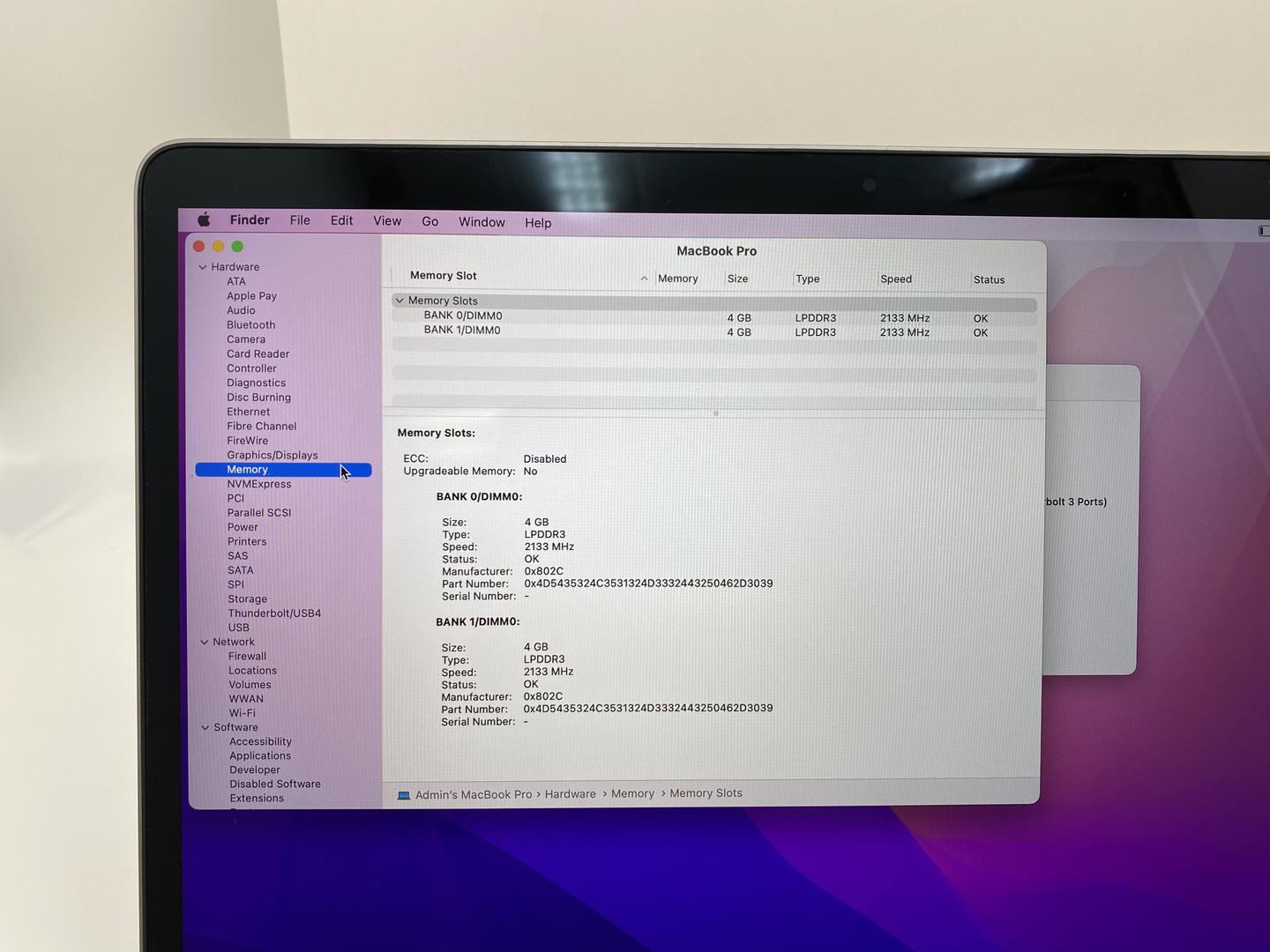The image size is (1270, 952).
Task: Select SPI in the sidebar
Action: 235,584
